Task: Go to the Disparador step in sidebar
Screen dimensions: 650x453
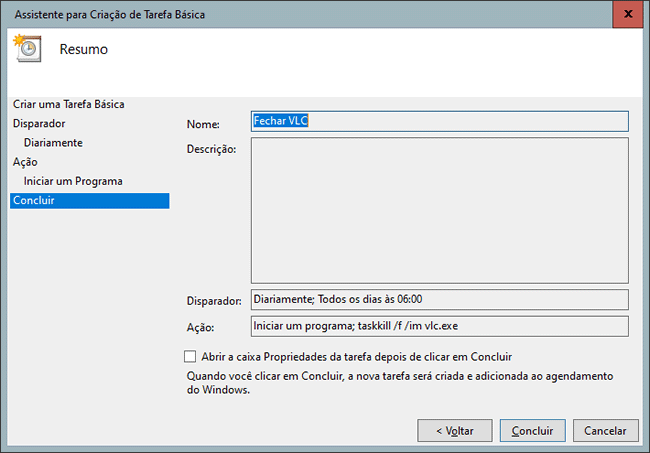Action: click(39, 124)
